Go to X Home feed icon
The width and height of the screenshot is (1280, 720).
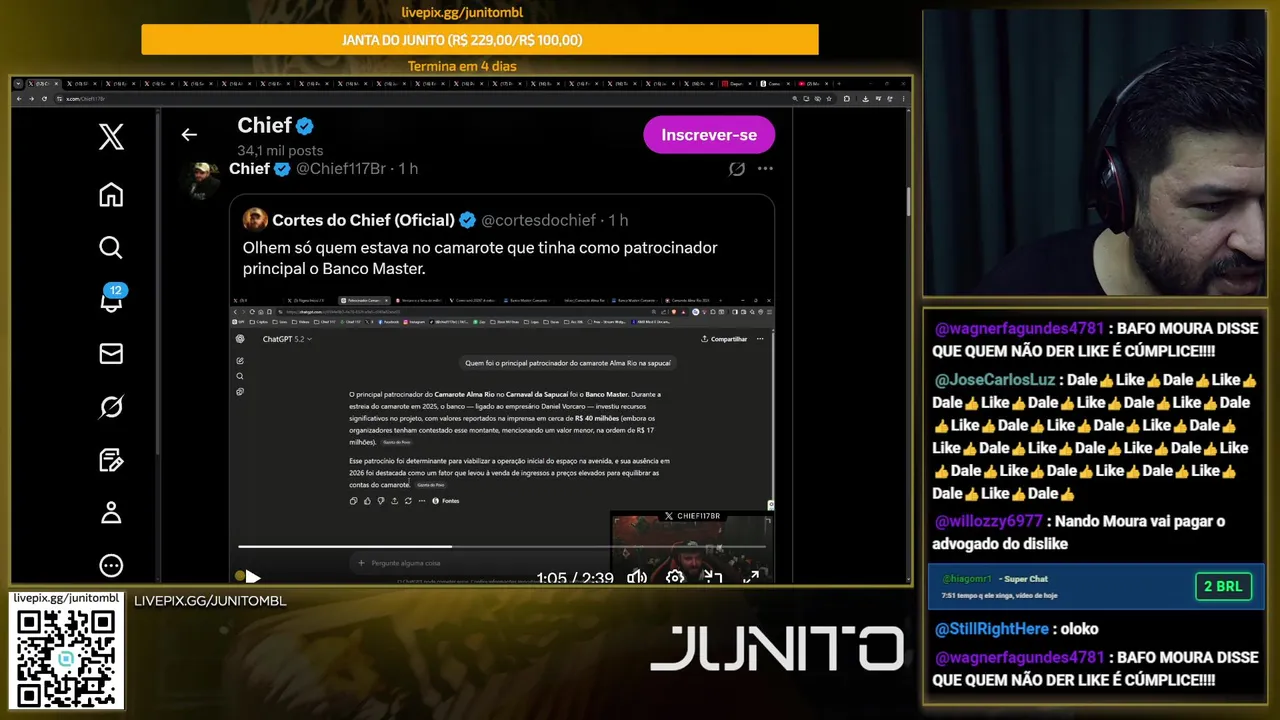click(x=111, y=194)
